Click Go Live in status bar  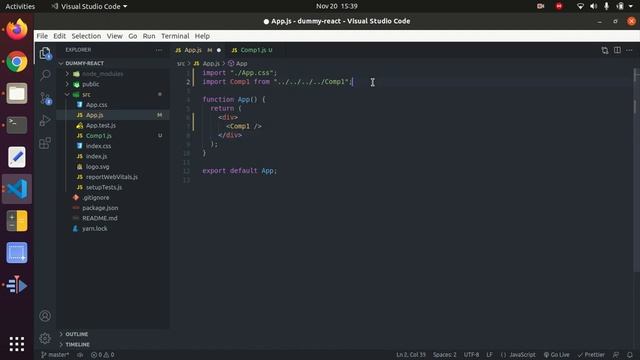(x=556, y=355)
